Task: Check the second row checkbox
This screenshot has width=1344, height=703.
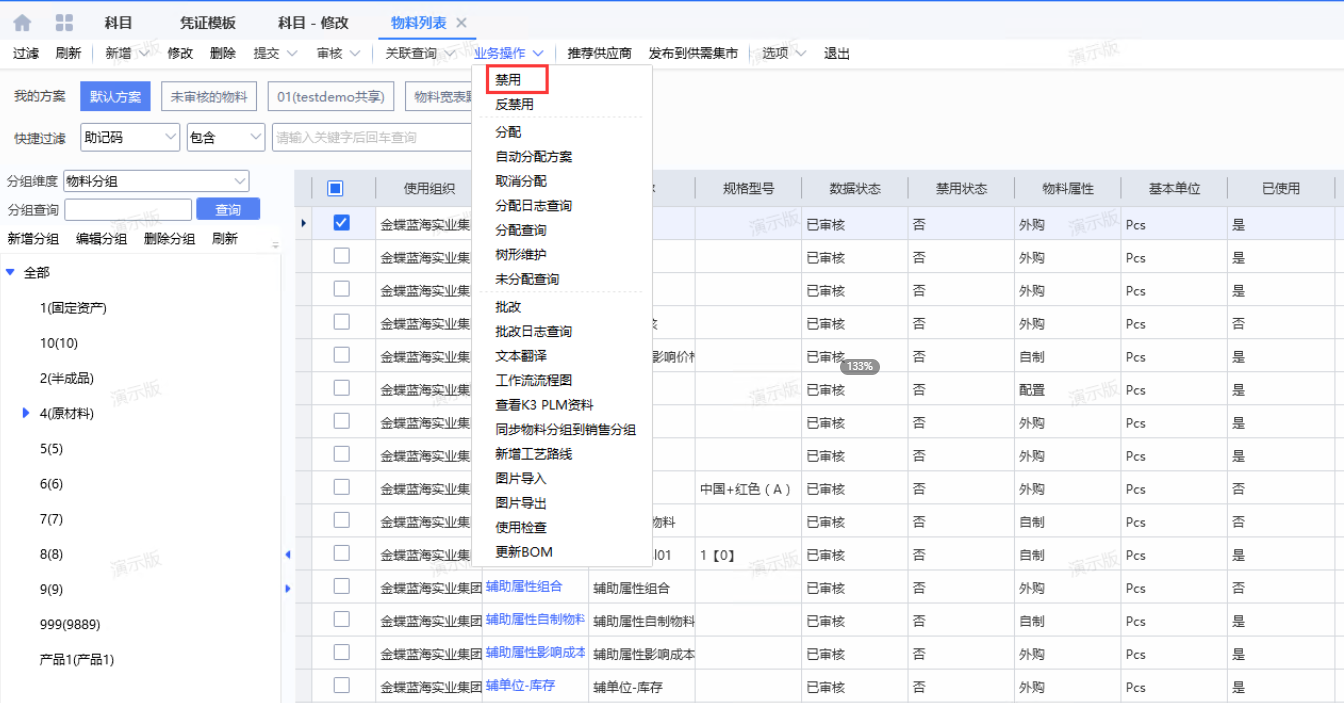Action: (x=341, y=256)
